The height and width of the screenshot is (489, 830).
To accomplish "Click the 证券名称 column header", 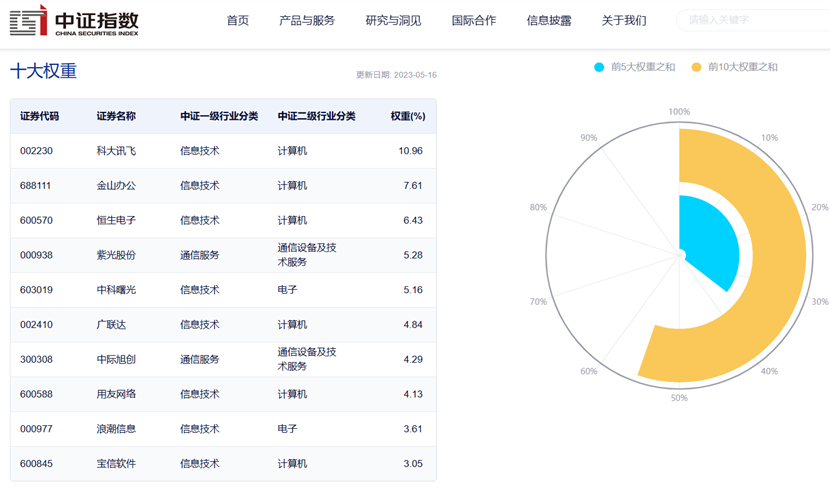I will tap(116, 116).
